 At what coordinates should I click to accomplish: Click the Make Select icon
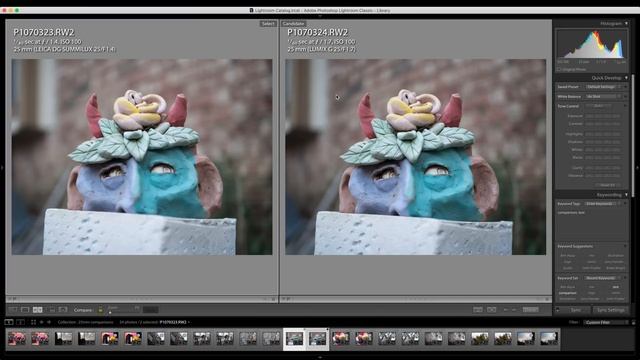coord(492,310)
